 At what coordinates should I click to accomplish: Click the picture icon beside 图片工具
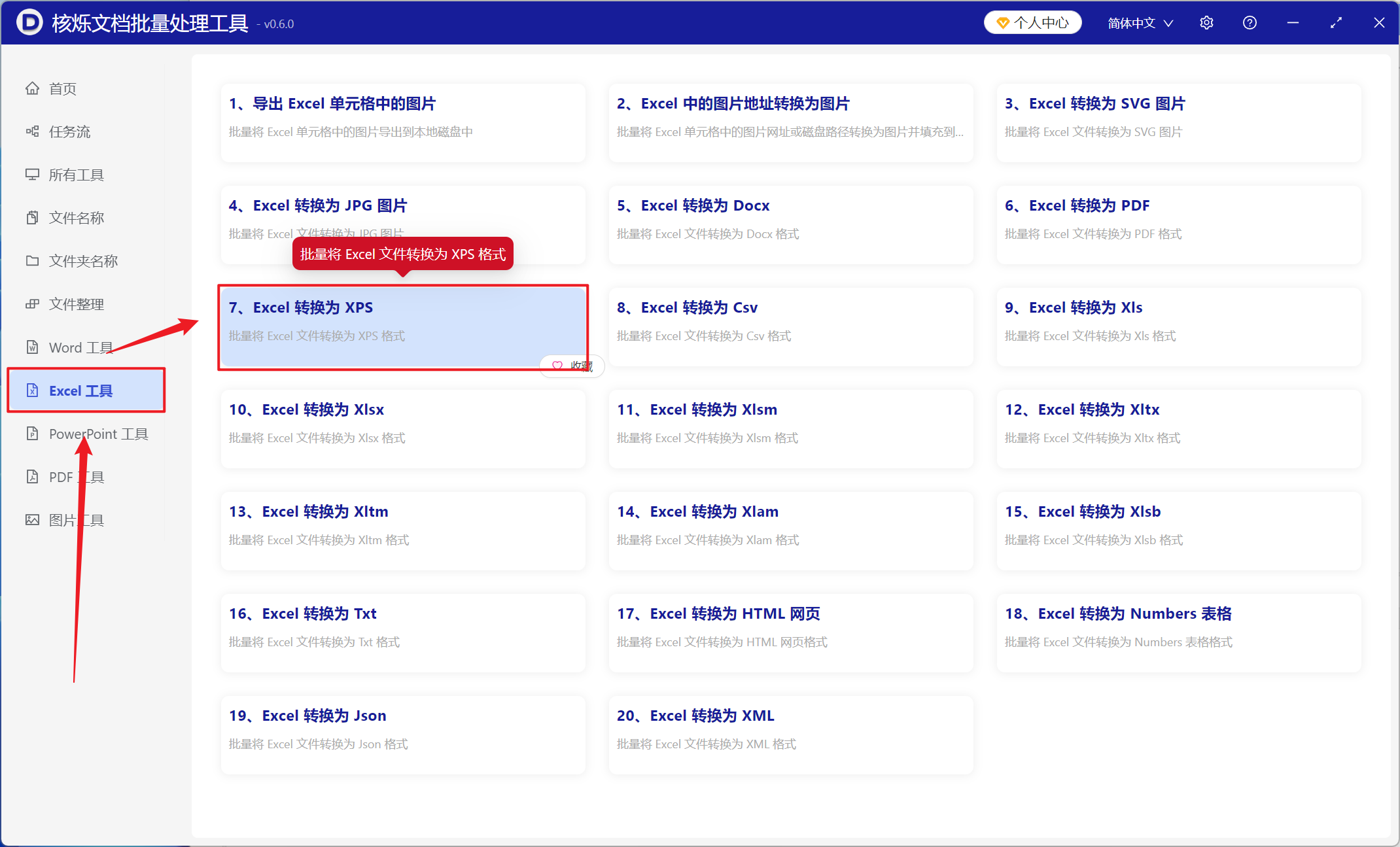coord(32,520)
